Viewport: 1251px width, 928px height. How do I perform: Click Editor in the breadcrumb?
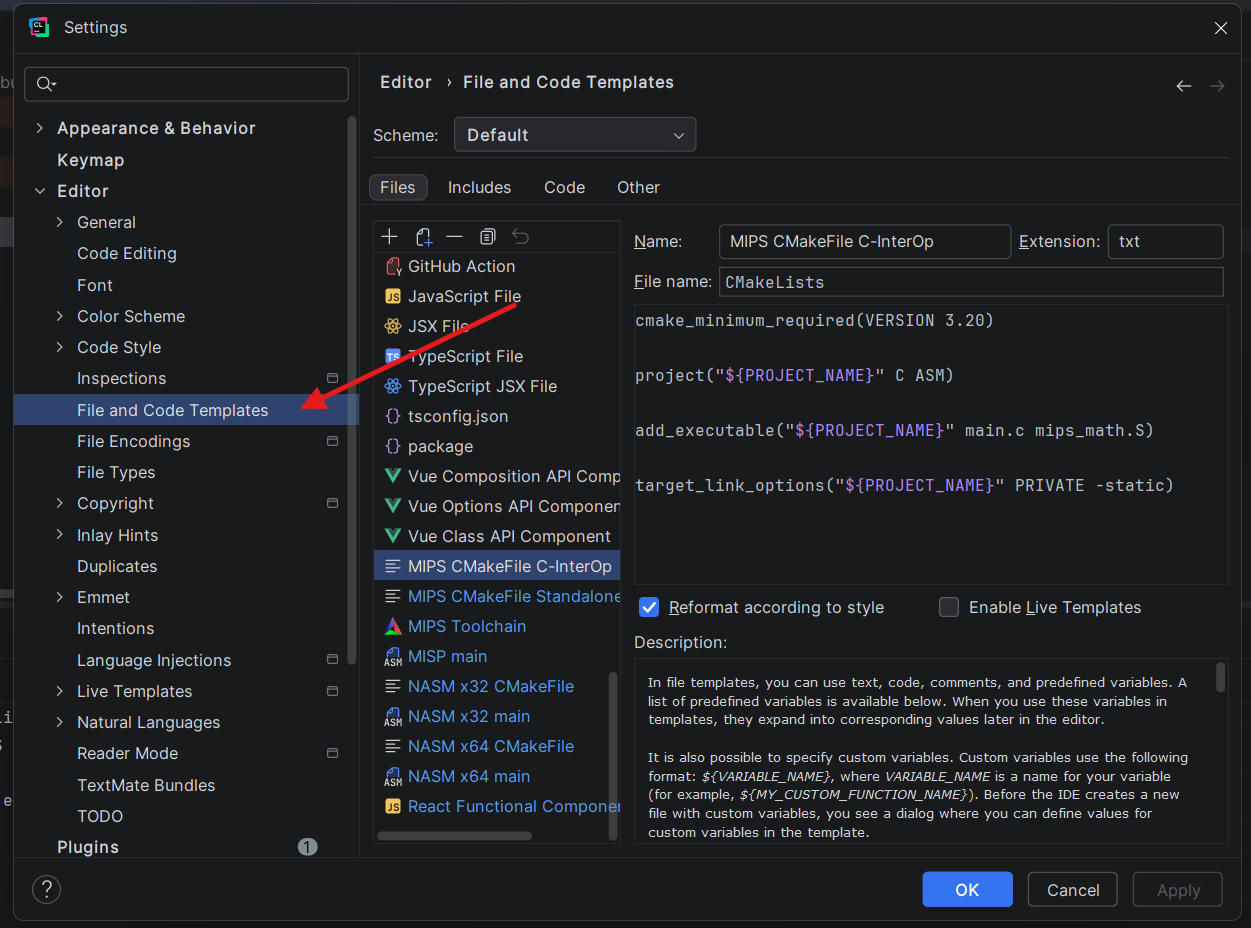(x=406, y=82)
